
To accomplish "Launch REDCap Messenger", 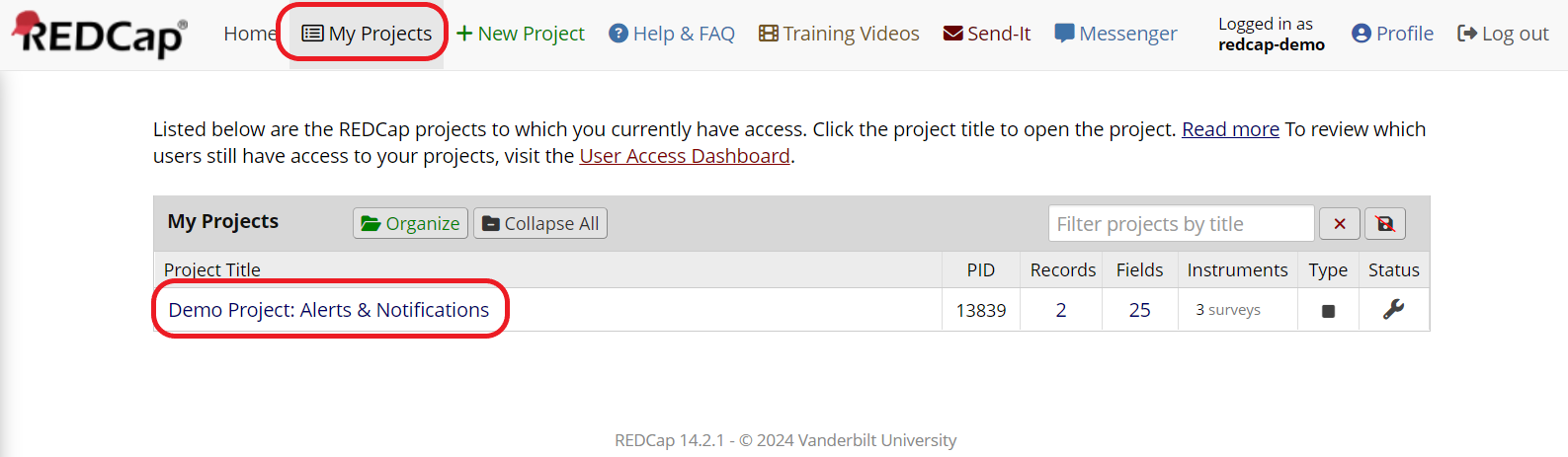I will pos(1115,34).
